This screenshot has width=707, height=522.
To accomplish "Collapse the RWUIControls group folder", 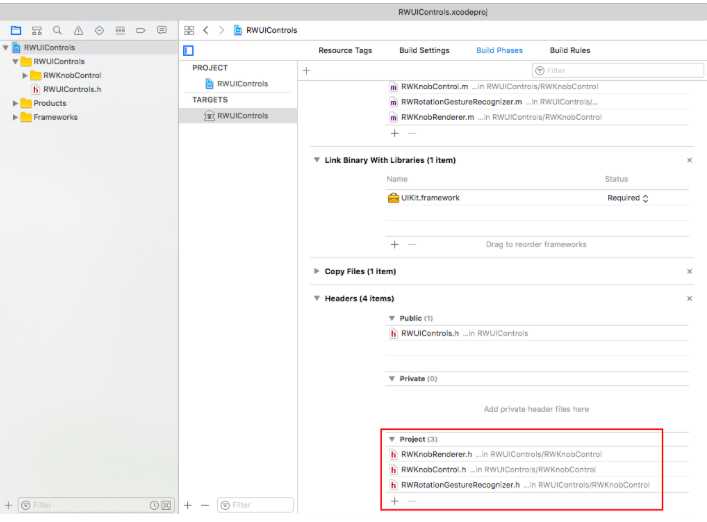I will (15, 61).
